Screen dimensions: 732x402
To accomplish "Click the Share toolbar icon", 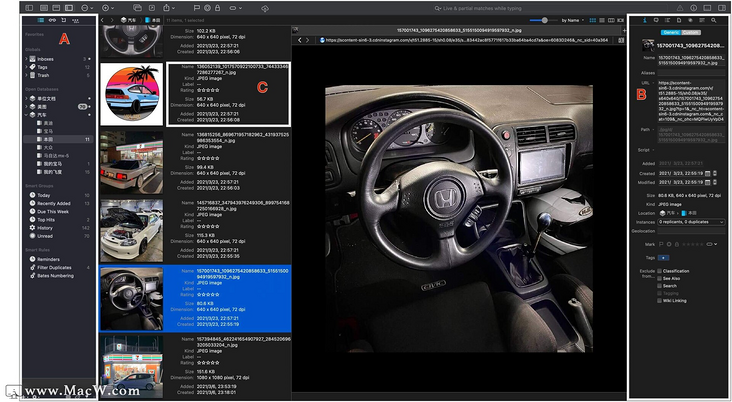I will click(169, 8).
